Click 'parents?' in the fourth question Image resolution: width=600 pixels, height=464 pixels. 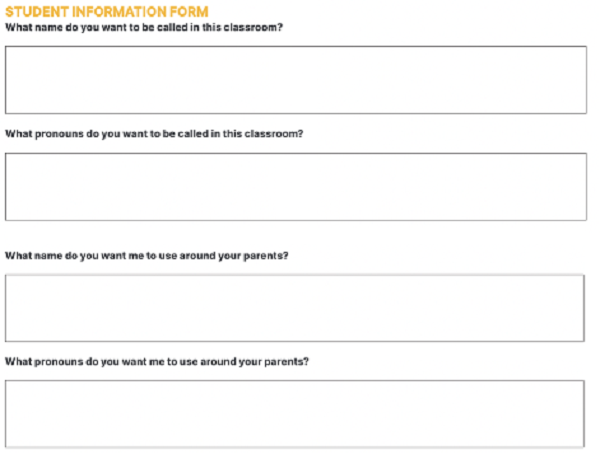point(287,360)
